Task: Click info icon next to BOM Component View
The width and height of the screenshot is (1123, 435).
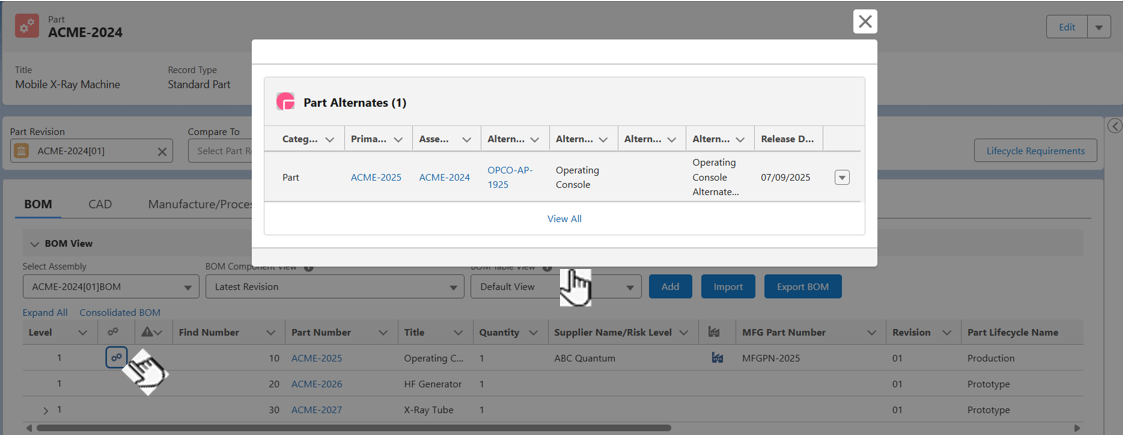Action: pyautogui.click(x=309, y=267)
